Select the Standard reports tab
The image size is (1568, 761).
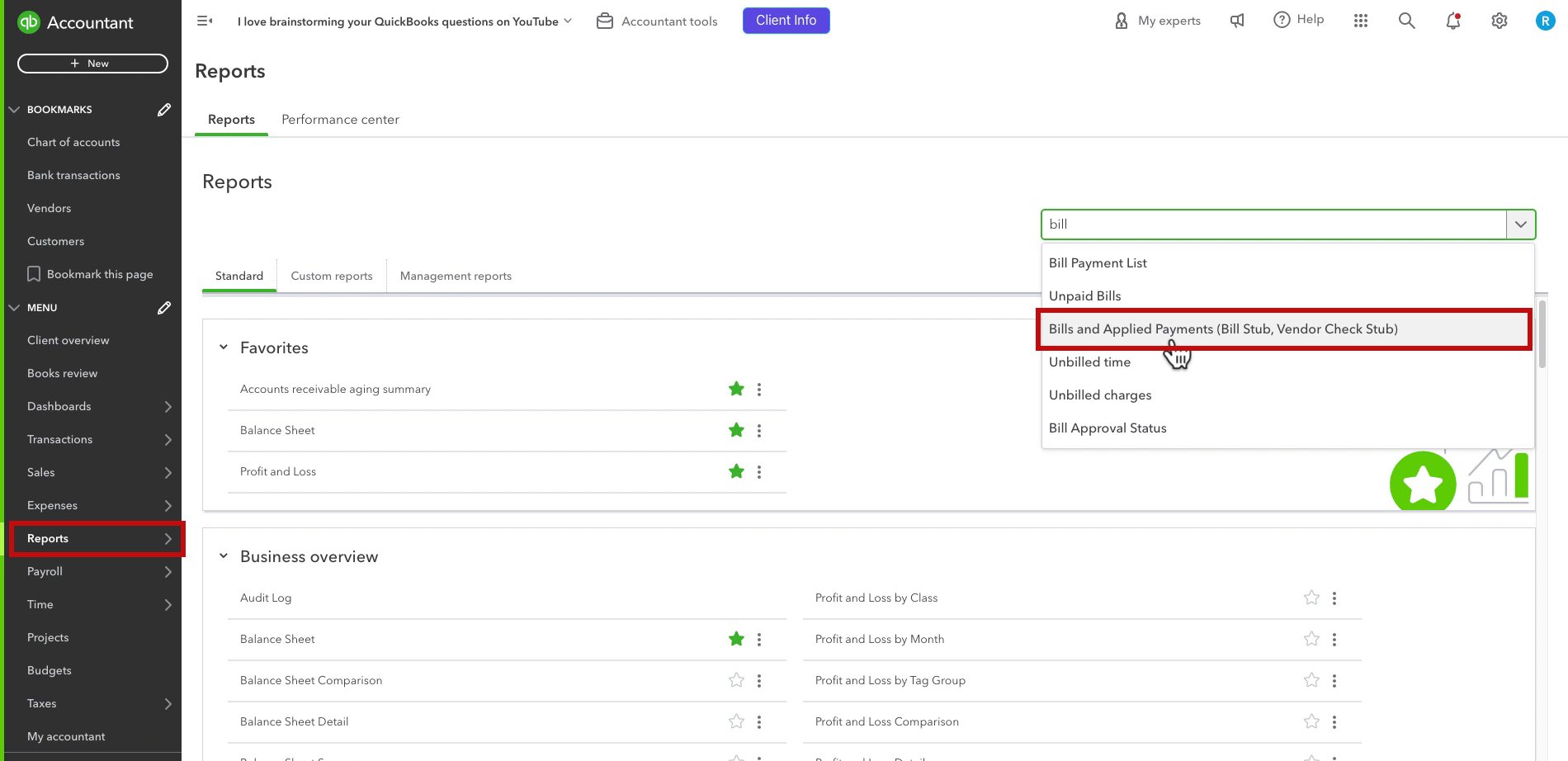point(239,276)
